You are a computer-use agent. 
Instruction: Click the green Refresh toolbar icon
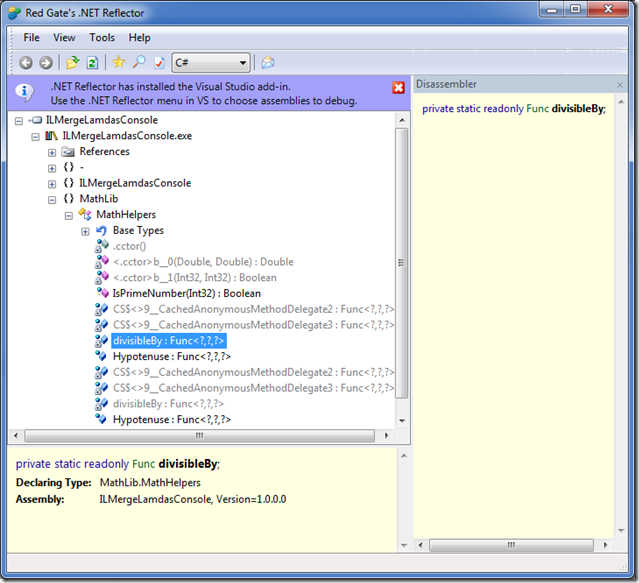click(93, 63)
